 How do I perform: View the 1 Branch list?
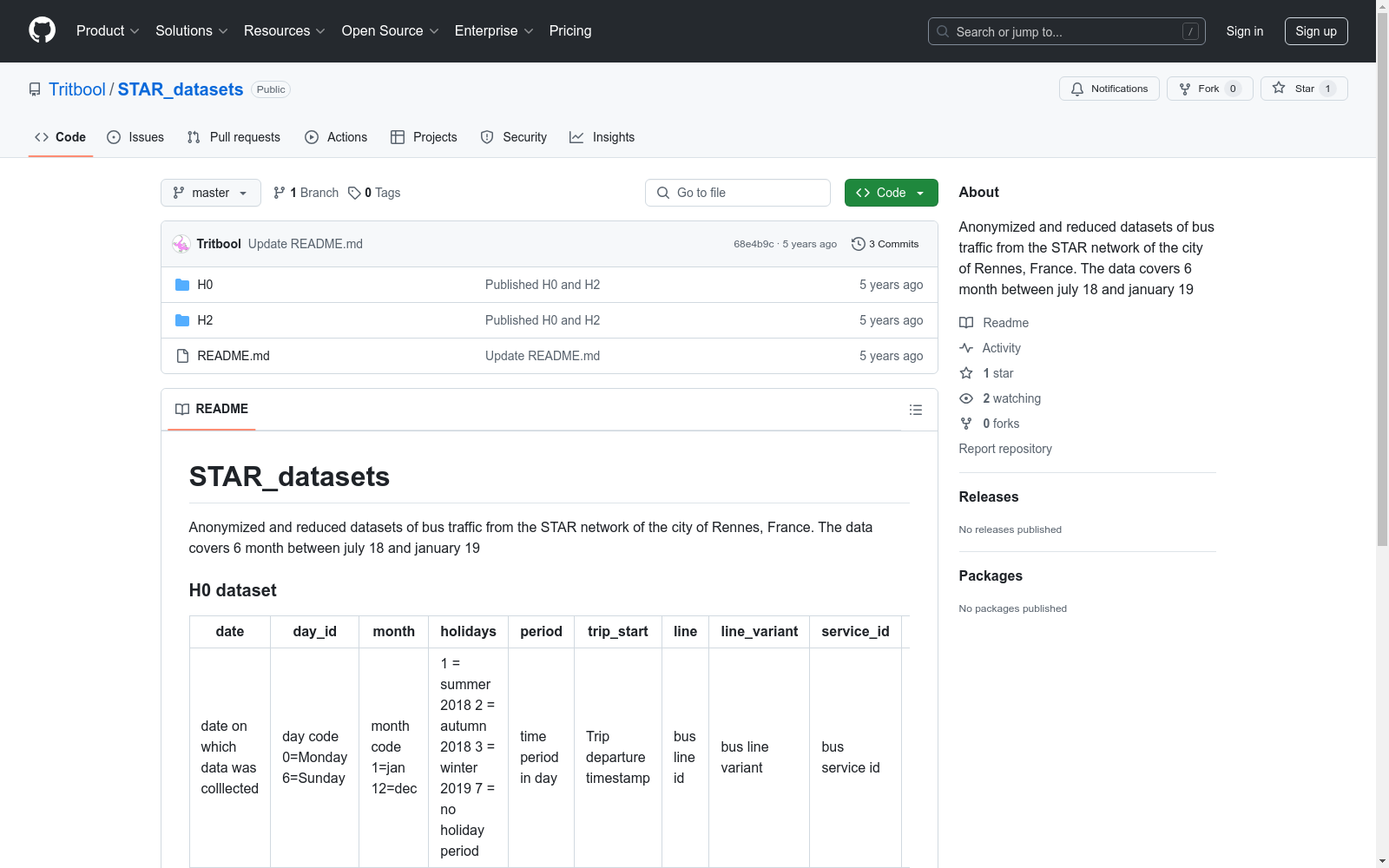click(306, 193)
